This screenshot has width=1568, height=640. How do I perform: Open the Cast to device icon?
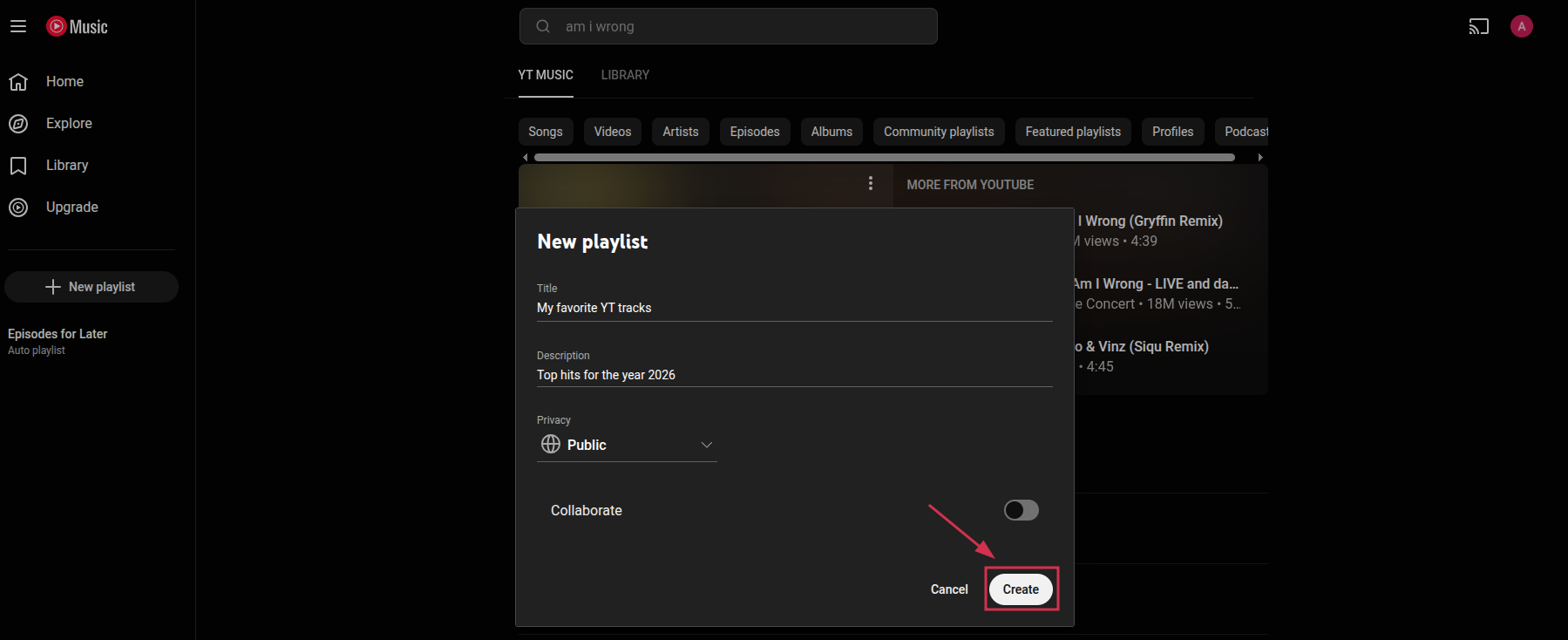coord(1479,26)
